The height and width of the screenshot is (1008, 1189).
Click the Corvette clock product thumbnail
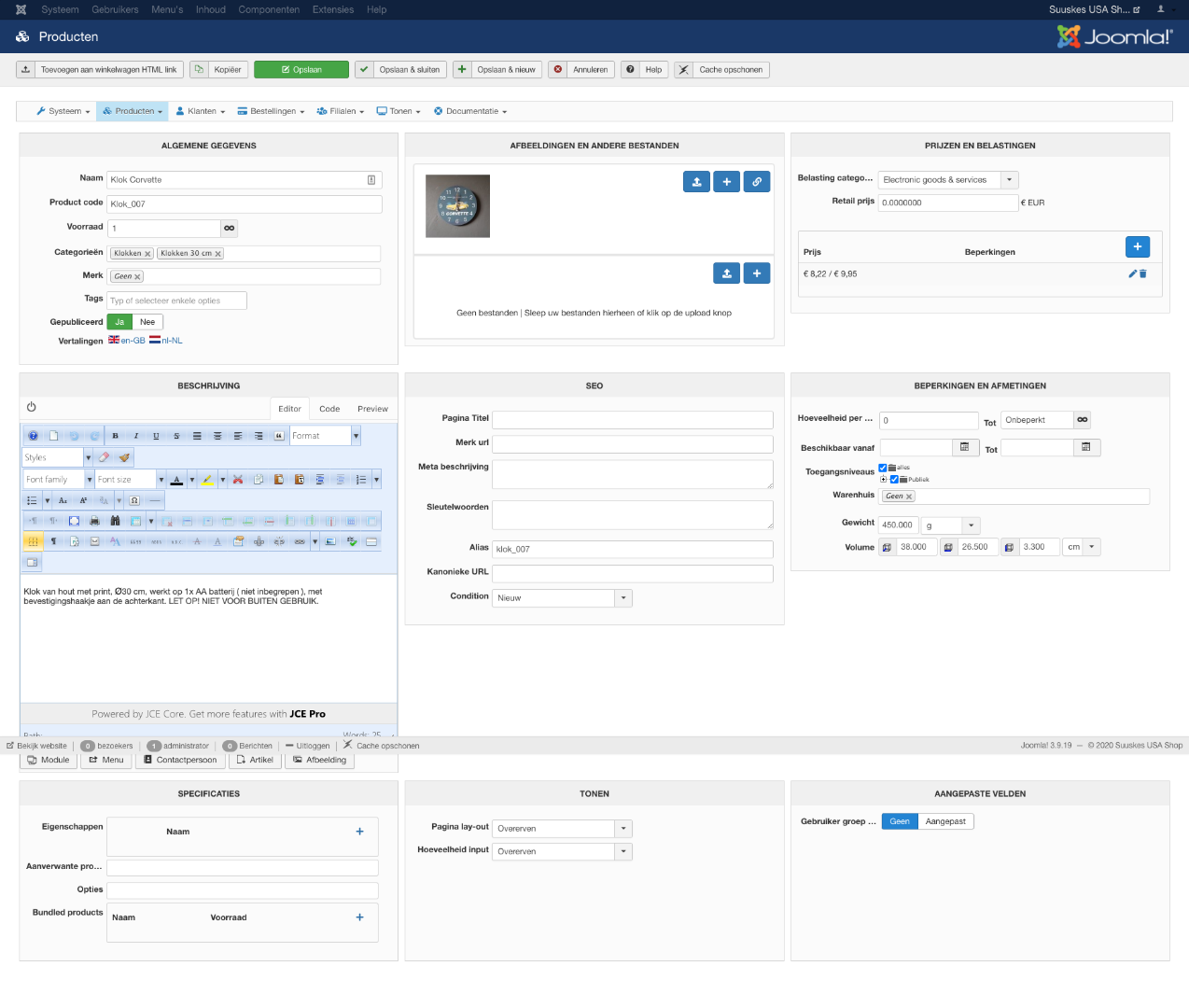[457, 206]
